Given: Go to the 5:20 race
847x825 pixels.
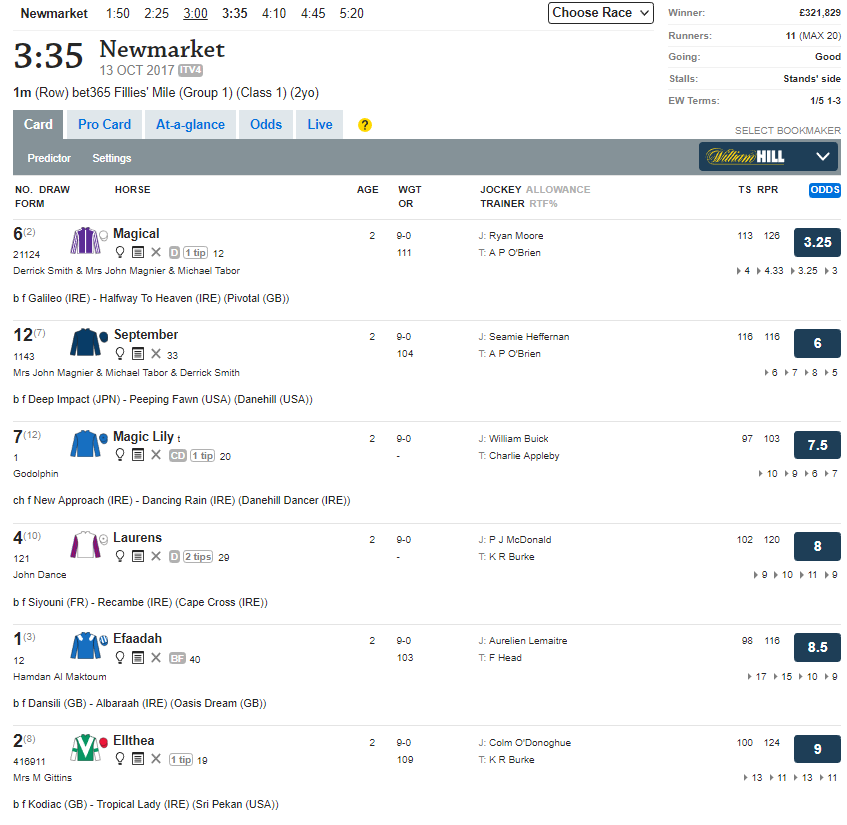Looking at the screenshot, I should 352,14.
